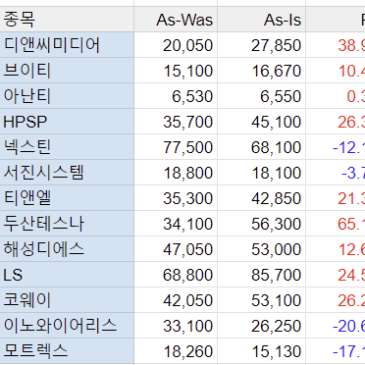
Task: Select As-Was value 42,050 for 코웨이
Action: [x=176, y=300]
